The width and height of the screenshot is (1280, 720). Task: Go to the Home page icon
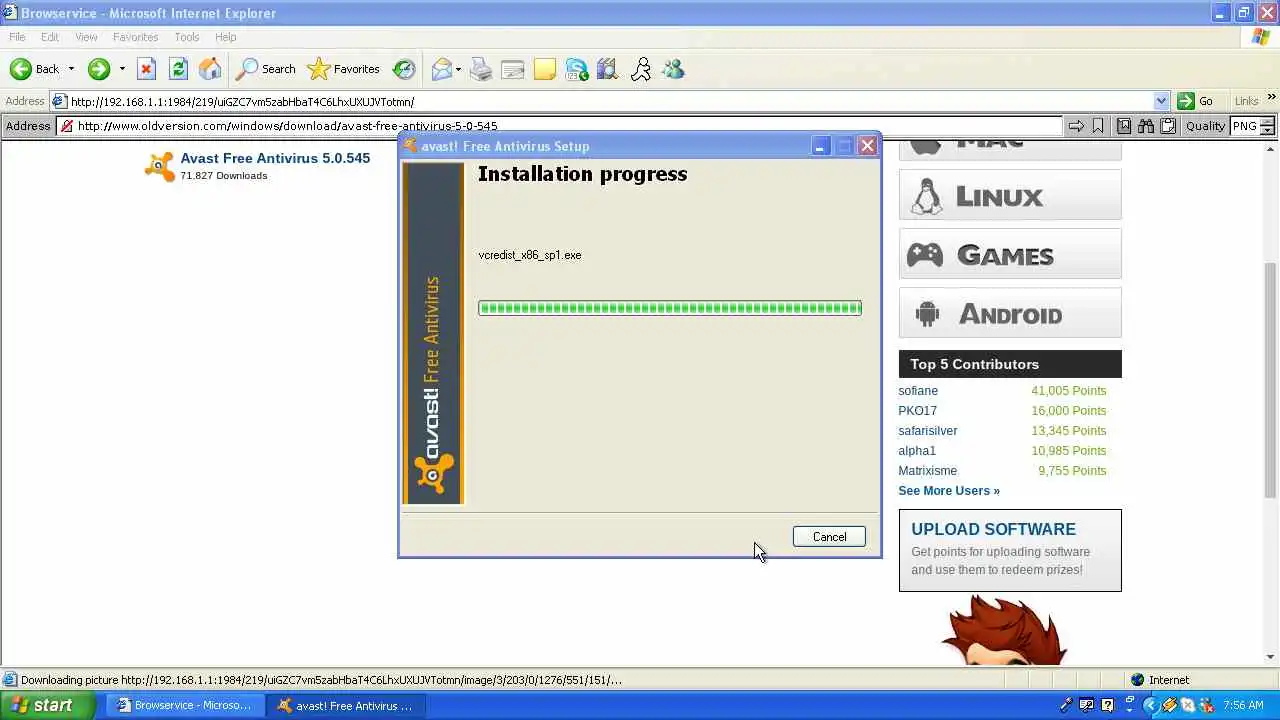210,69
